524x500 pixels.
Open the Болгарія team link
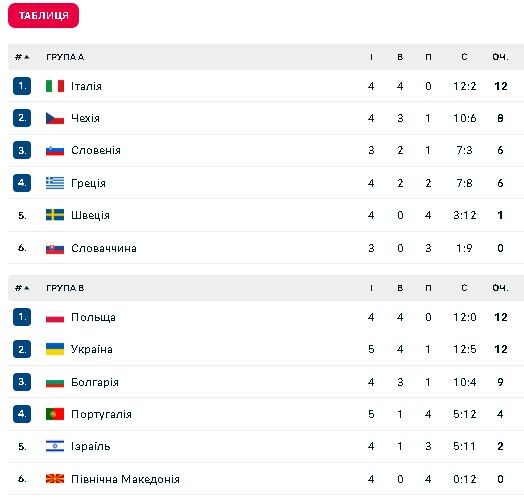tap(95, 382)
